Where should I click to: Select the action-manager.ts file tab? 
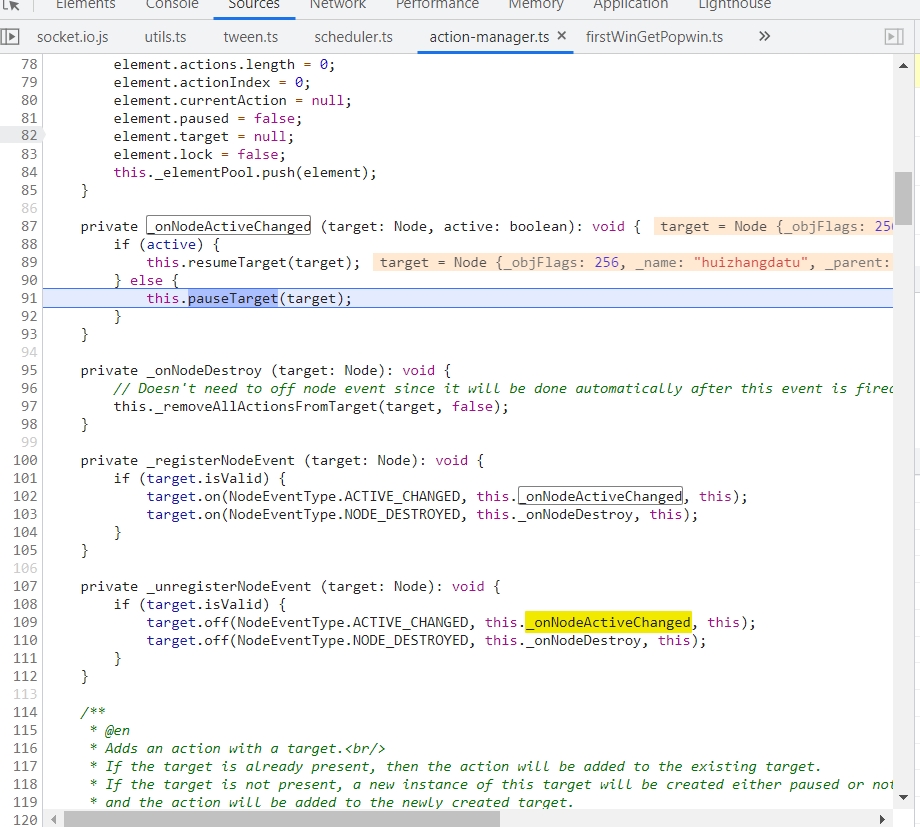(x=489, y=37)
